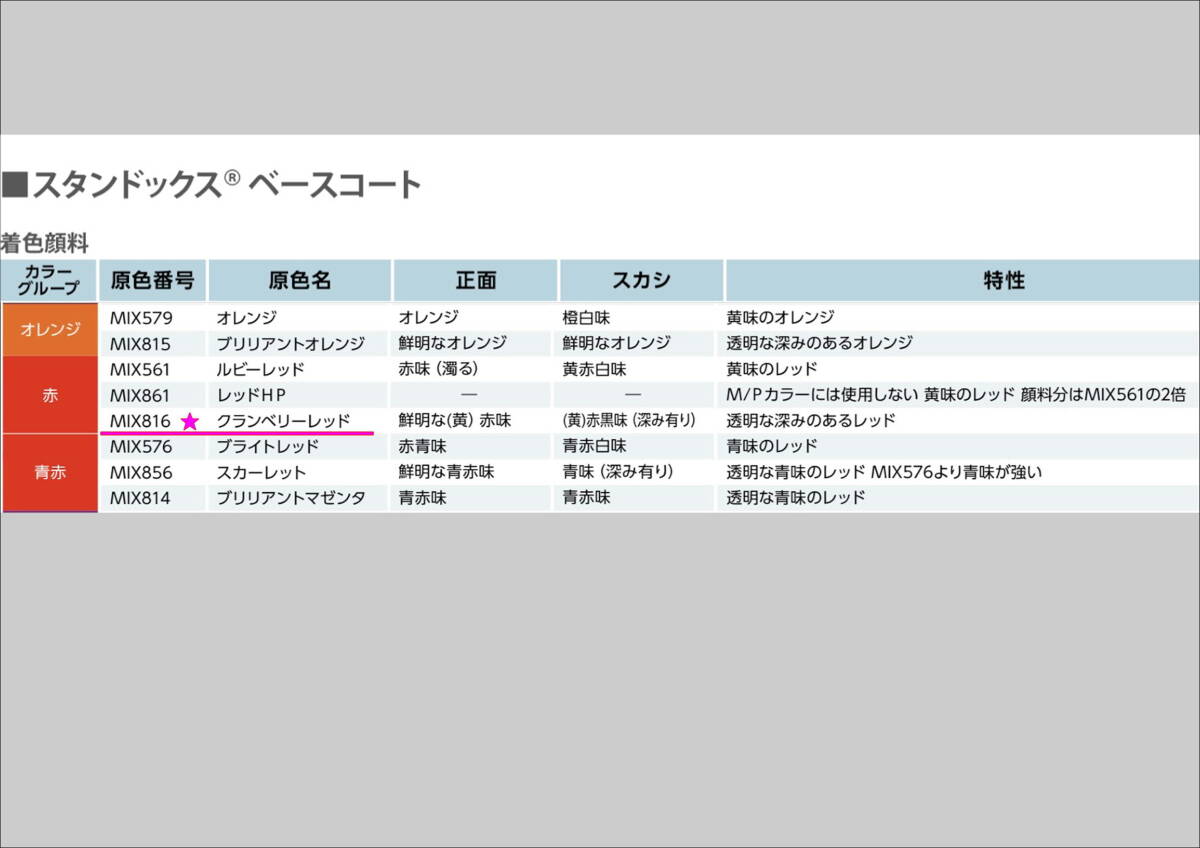Viewport: 1200px width, 848px height.
Task: Click cell MIX861
Action: click(x=141, y=395)
